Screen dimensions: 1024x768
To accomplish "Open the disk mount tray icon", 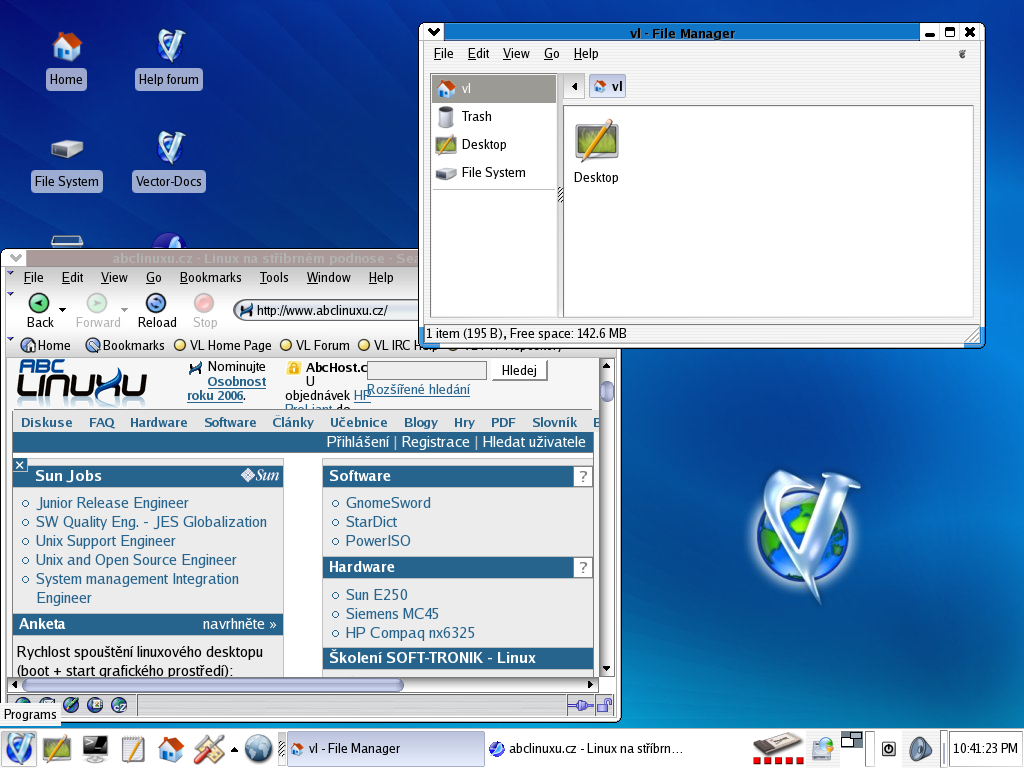I will point(823,748).
